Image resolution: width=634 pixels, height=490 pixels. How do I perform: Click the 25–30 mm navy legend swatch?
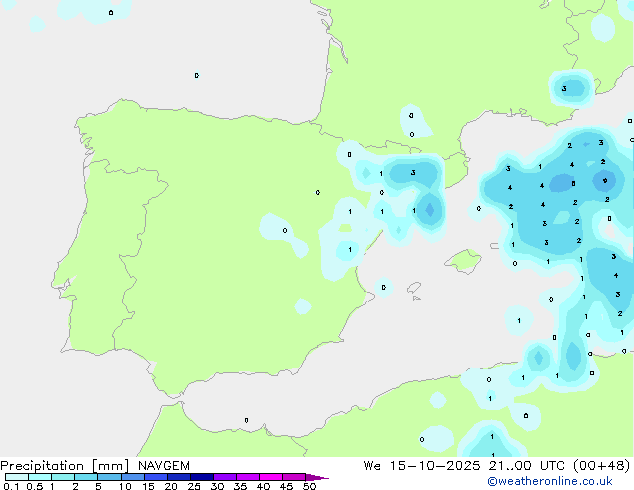point(202,477)
